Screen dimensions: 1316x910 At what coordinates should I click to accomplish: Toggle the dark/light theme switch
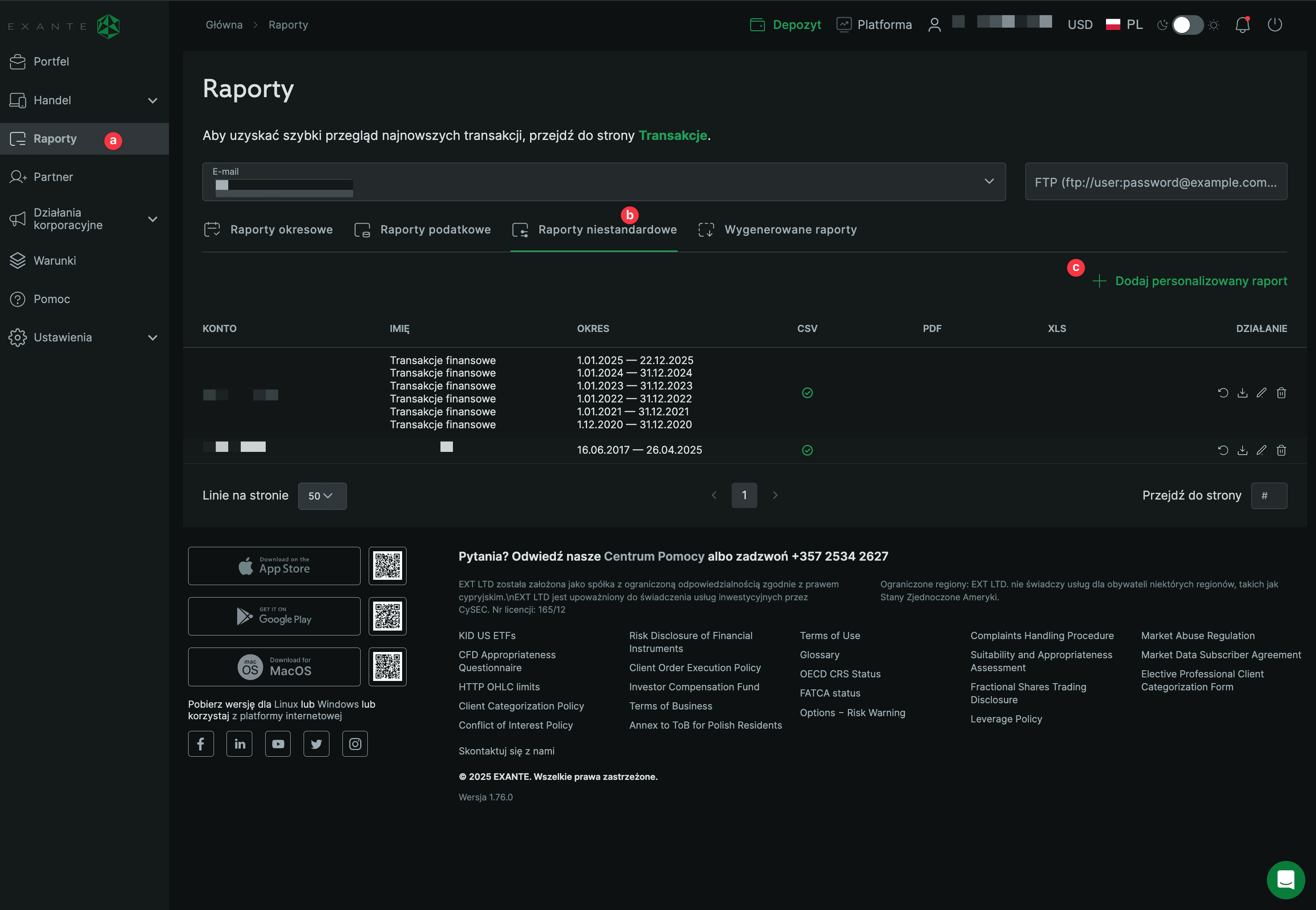[x=1188, y=25]
